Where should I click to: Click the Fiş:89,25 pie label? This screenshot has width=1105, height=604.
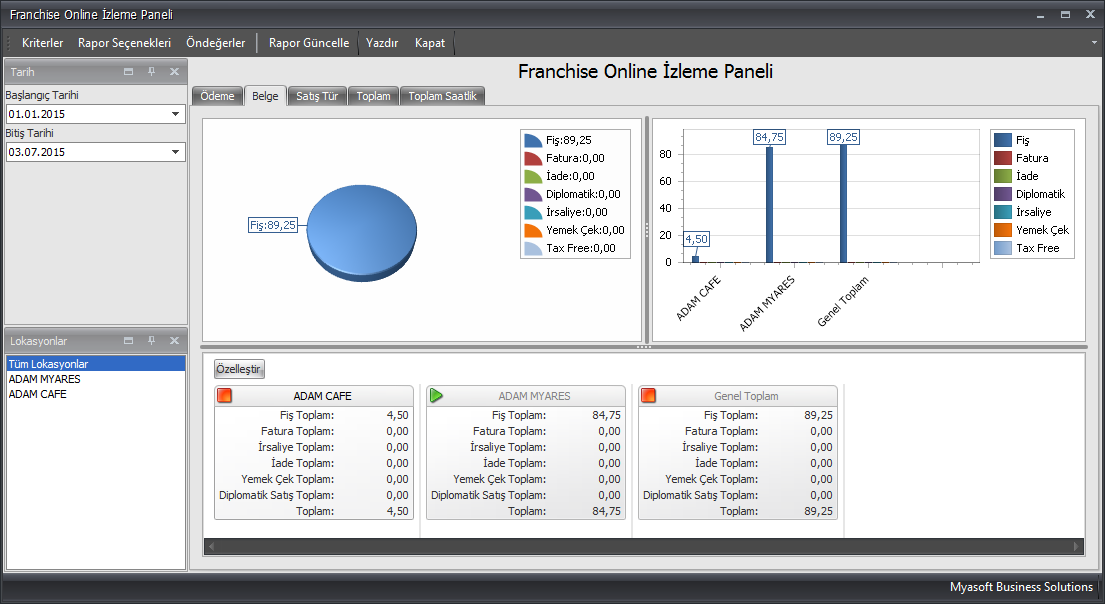coord(273,226)
